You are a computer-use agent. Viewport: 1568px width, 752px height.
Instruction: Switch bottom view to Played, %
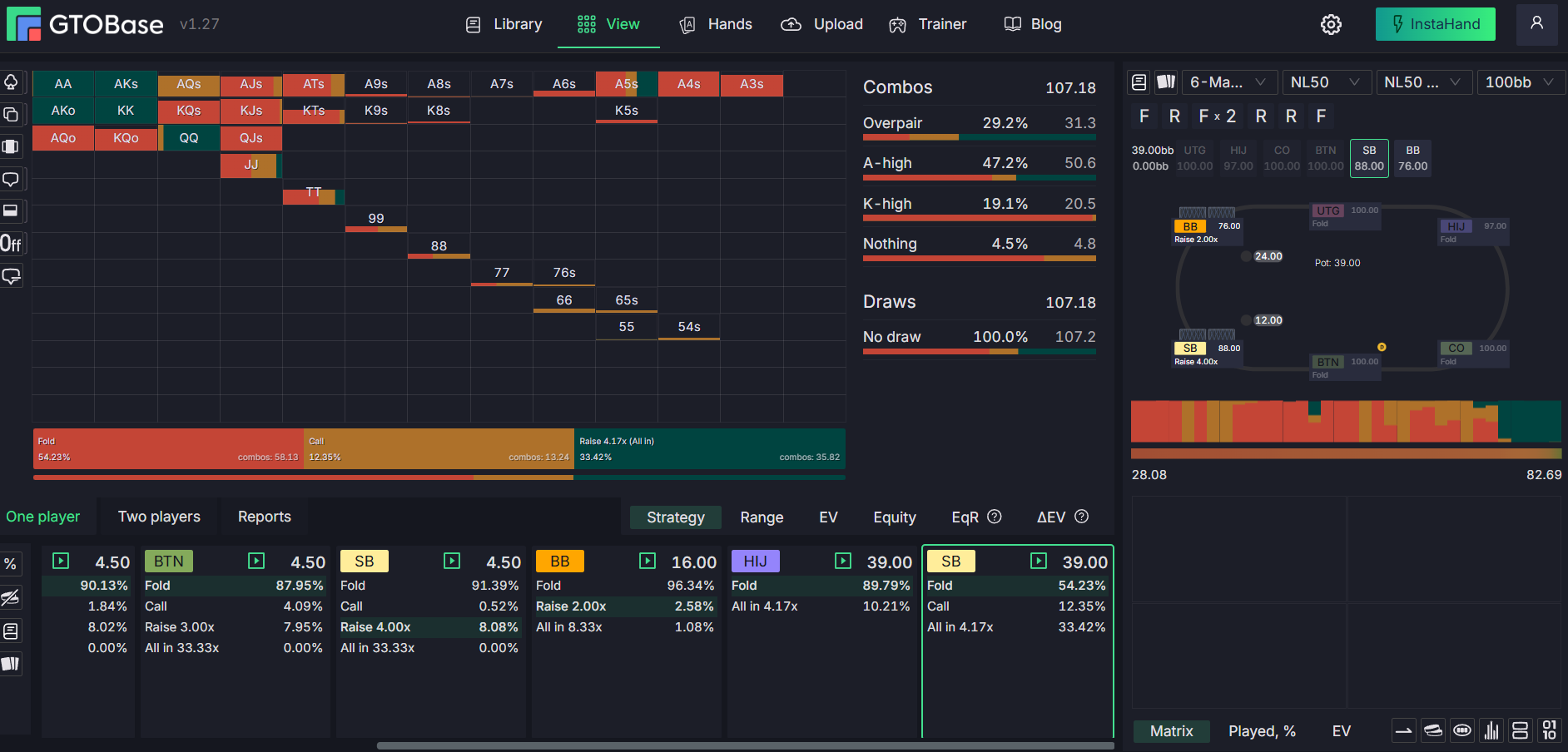(1262, 731)
